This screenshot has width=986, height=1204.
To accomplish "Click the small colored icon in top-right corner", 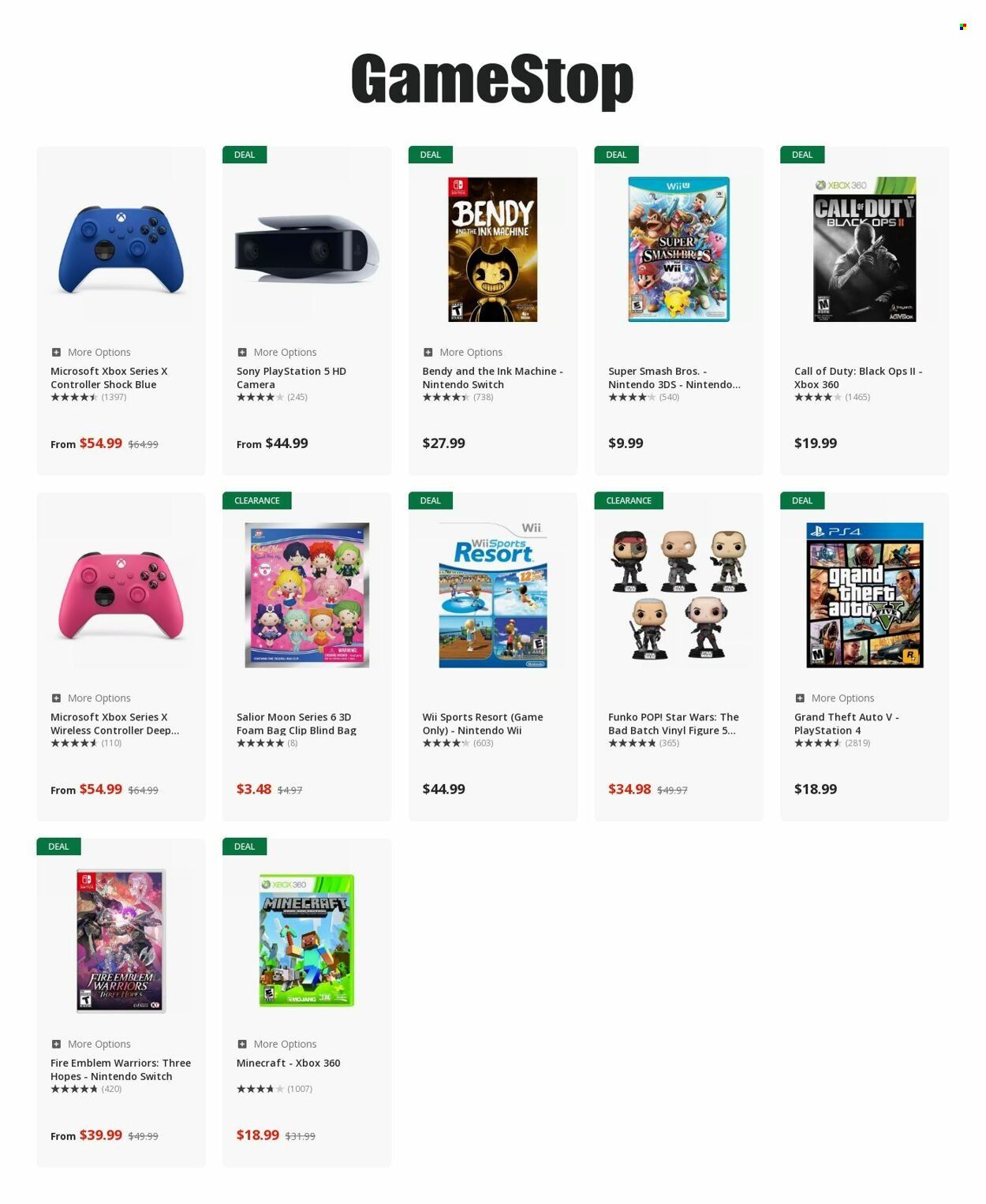I will click(x=962, y=27).
